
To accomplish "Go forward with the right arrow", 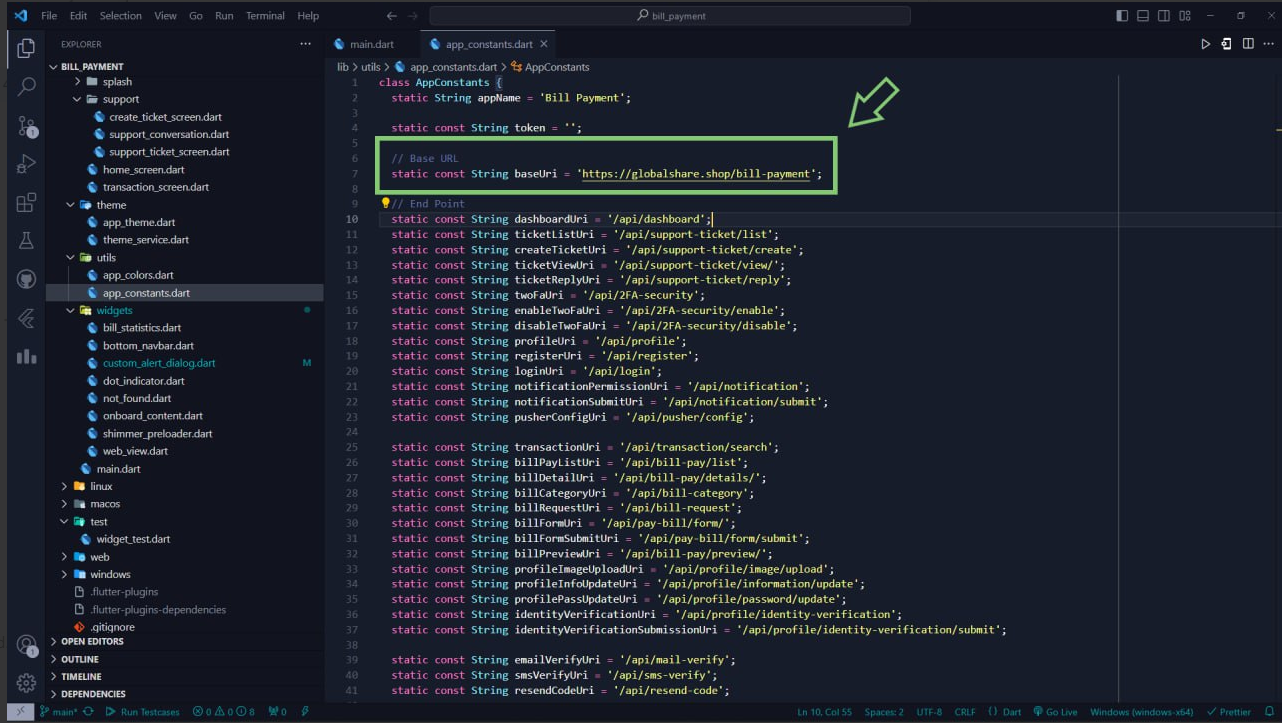I will 415,16.
